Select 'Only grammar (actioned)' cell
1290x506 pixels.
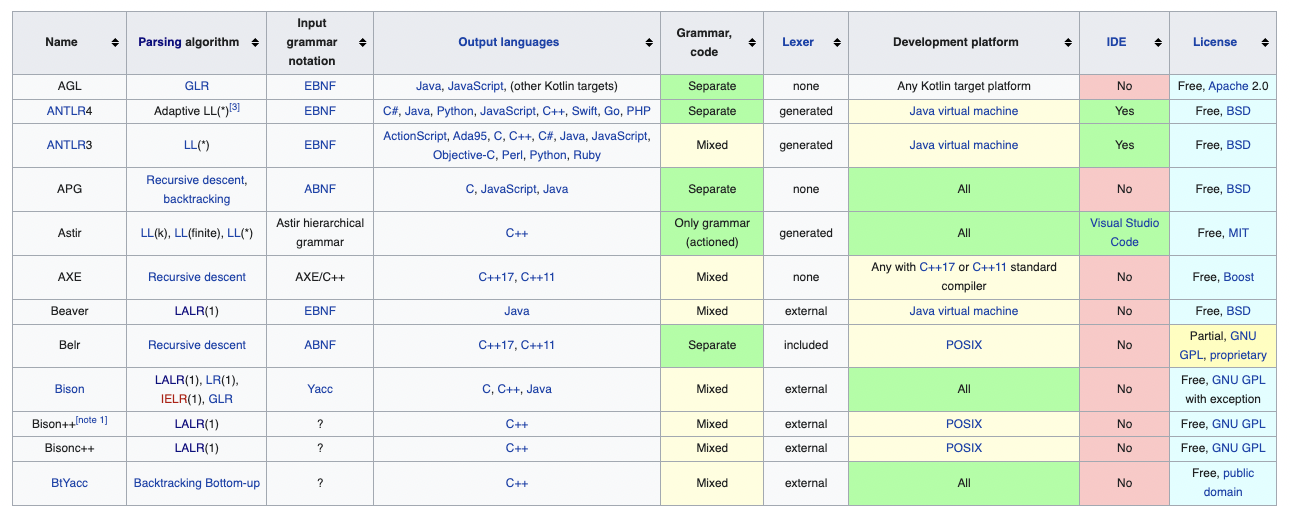point(712,233)
